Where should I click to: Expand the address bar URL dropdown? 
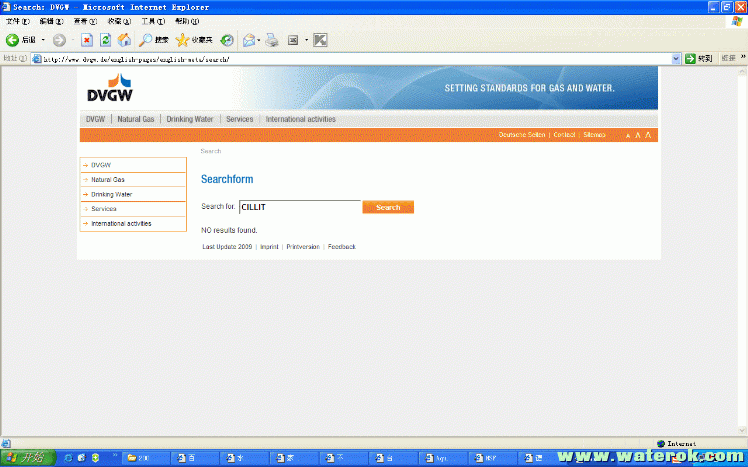click(676, 59)
